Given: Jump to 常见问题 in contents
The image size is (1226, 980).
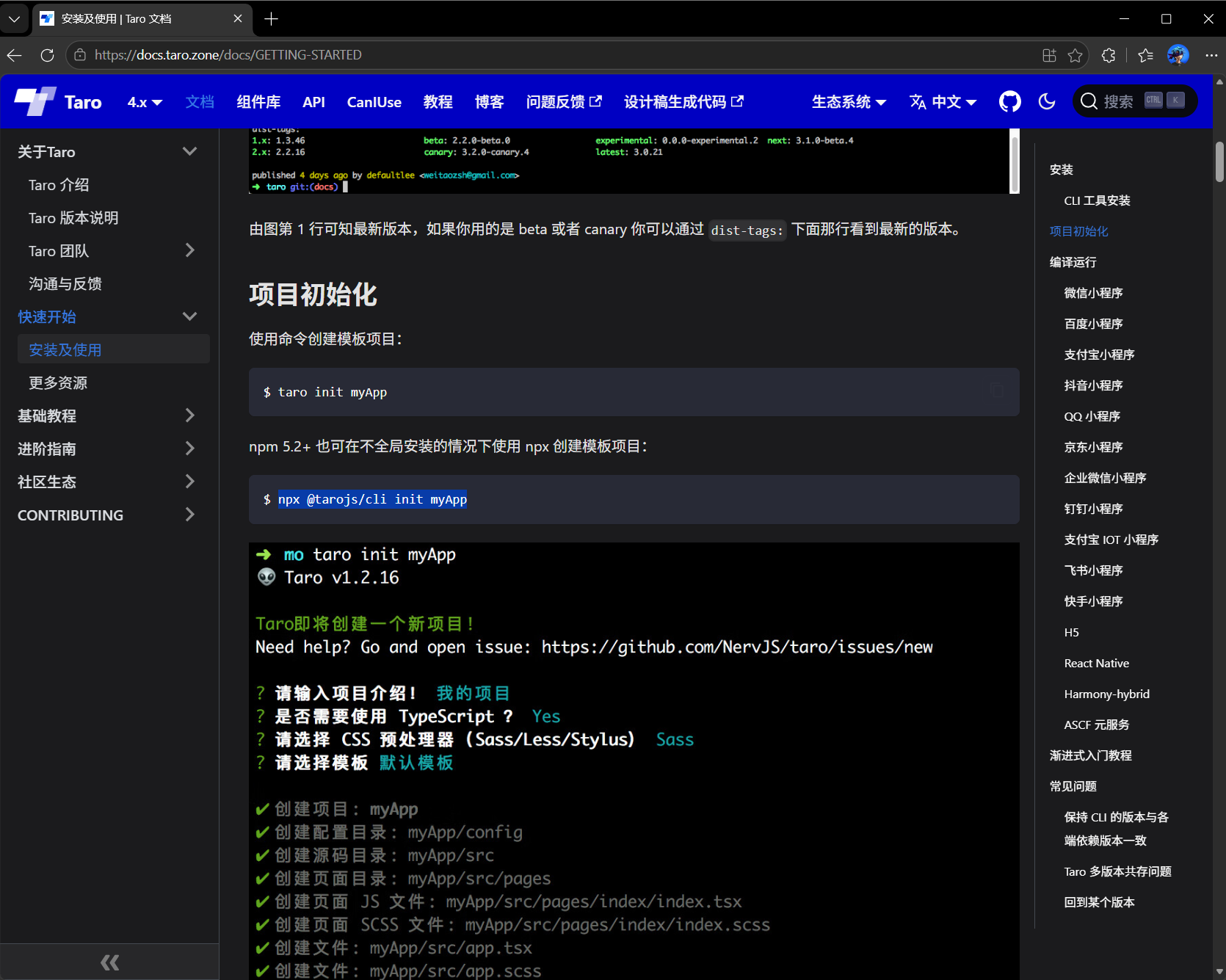Looking at the screenshot, I should click(1073, 786).
